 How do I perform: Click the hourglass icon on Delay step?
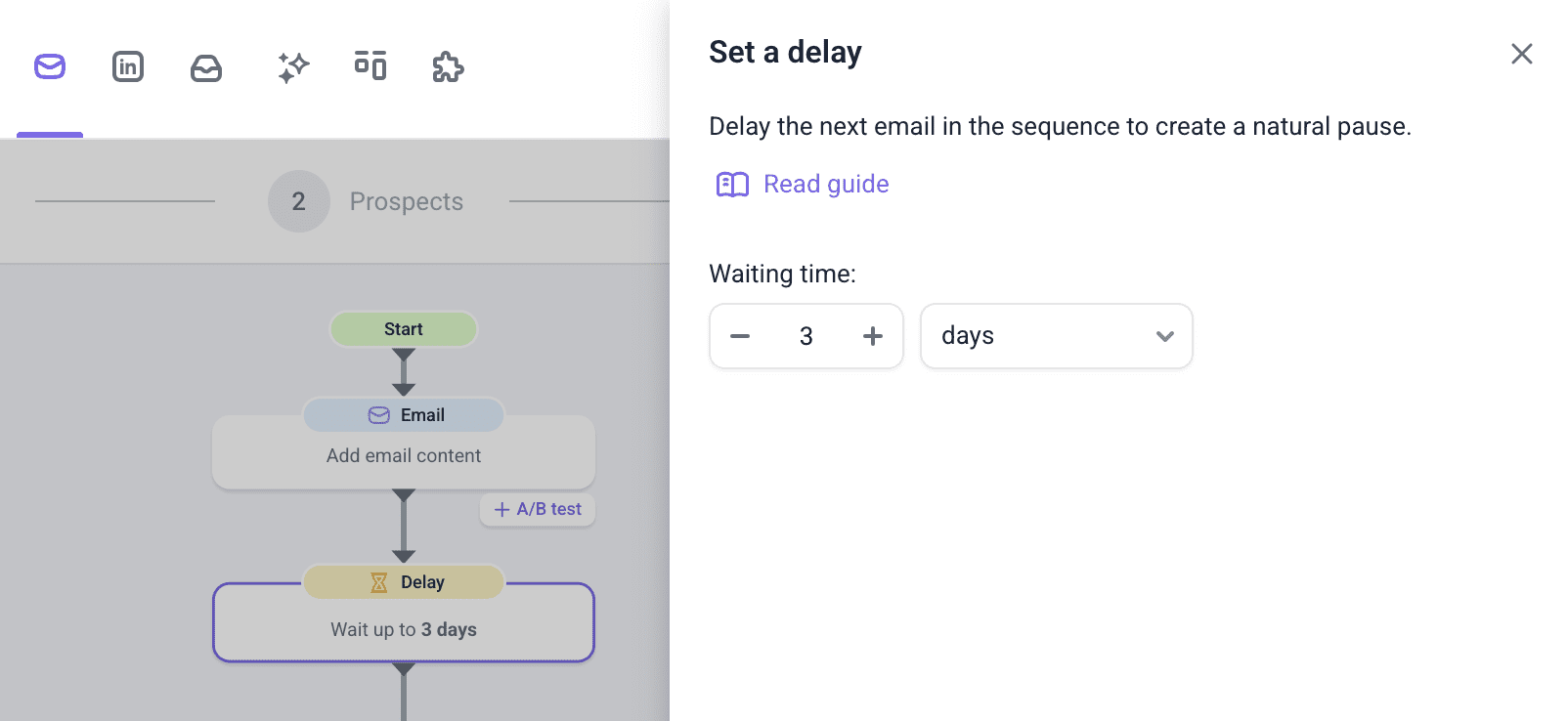(x=379, y=582)
